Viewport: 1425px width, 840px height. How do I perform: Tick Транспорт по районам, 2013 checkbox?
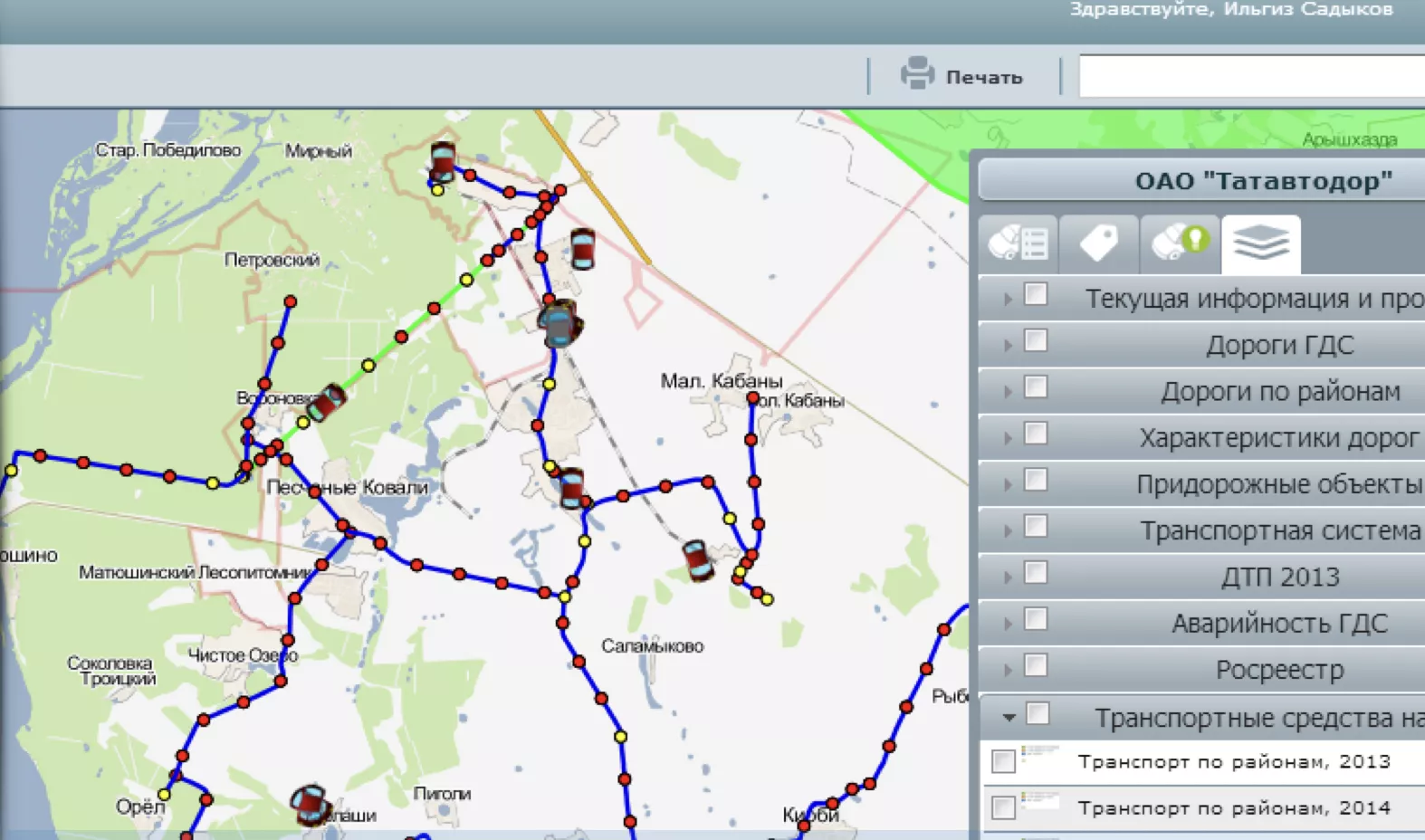[1003, 761]
